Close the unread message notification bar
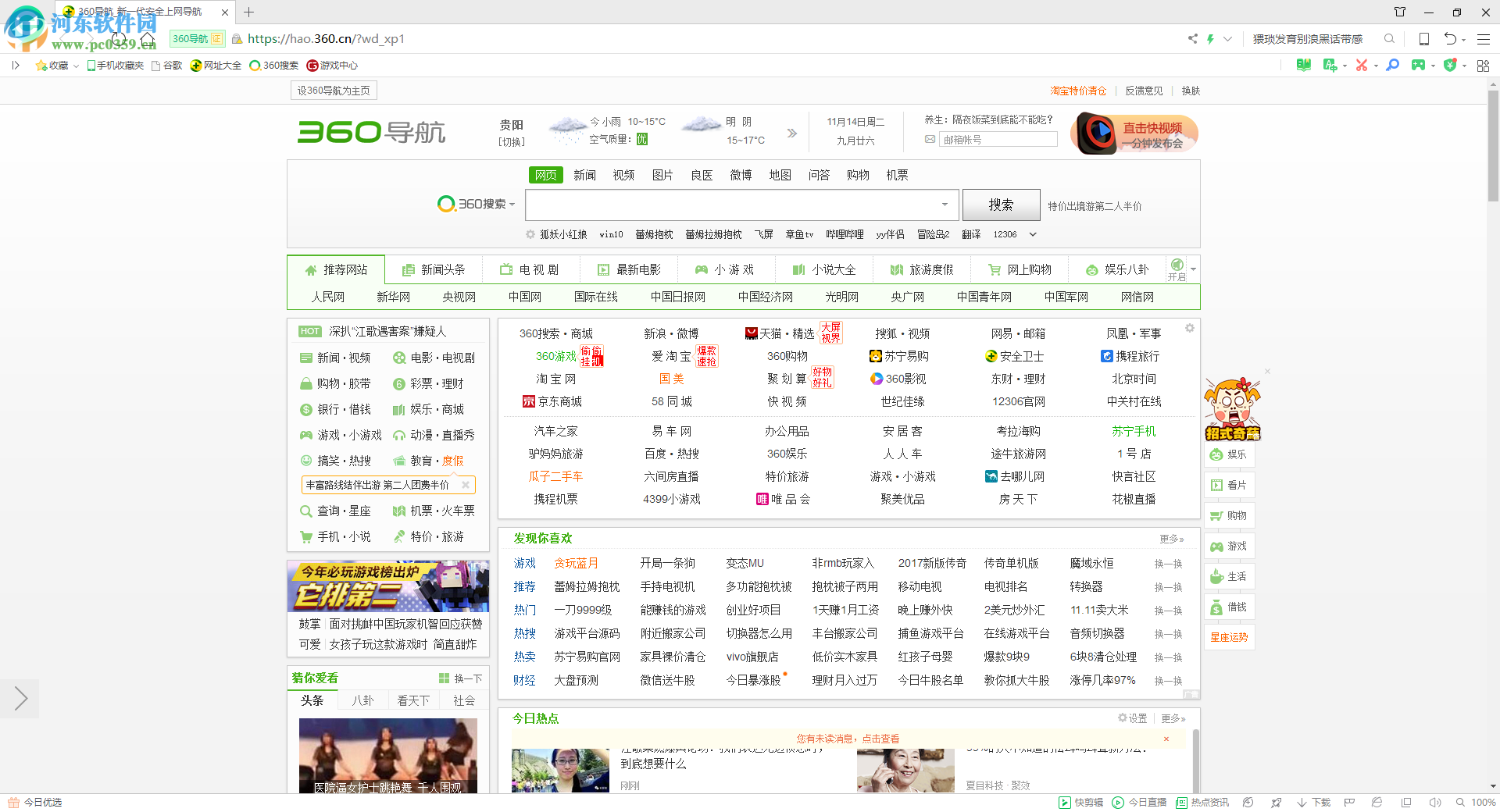Screen dimensions: 1500x812 1166,739
